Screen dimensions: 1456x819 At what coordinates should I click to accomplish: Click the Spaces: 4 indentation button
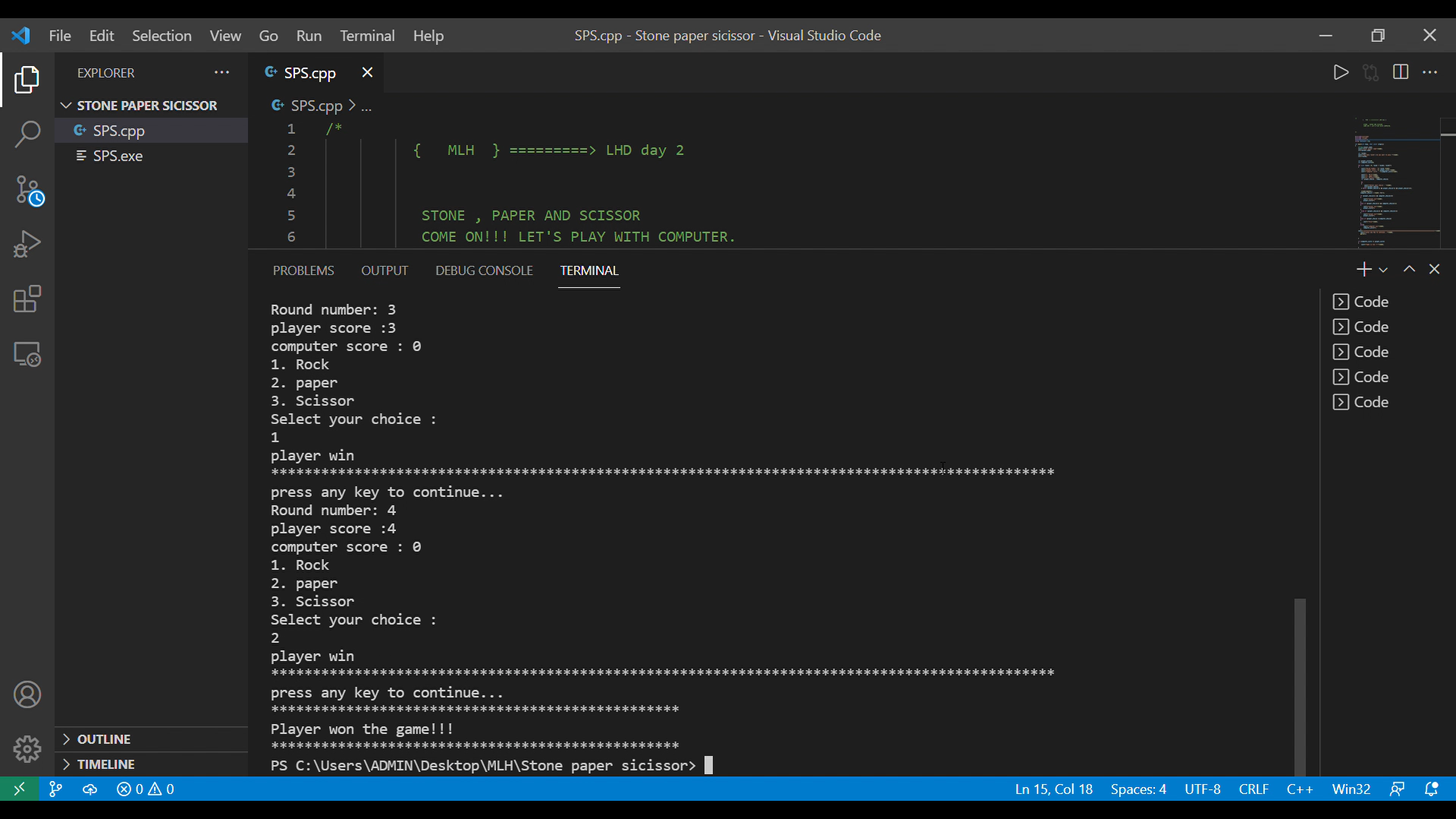pos(1137,789)
